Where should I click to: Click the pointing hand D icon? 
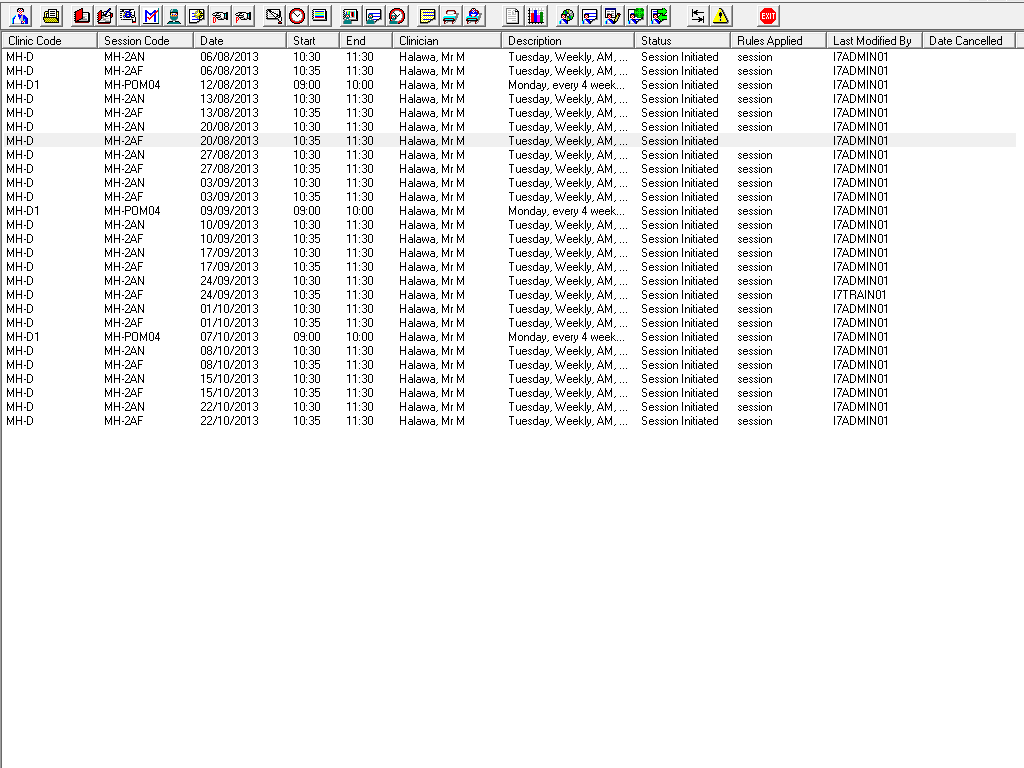point(220,16)
